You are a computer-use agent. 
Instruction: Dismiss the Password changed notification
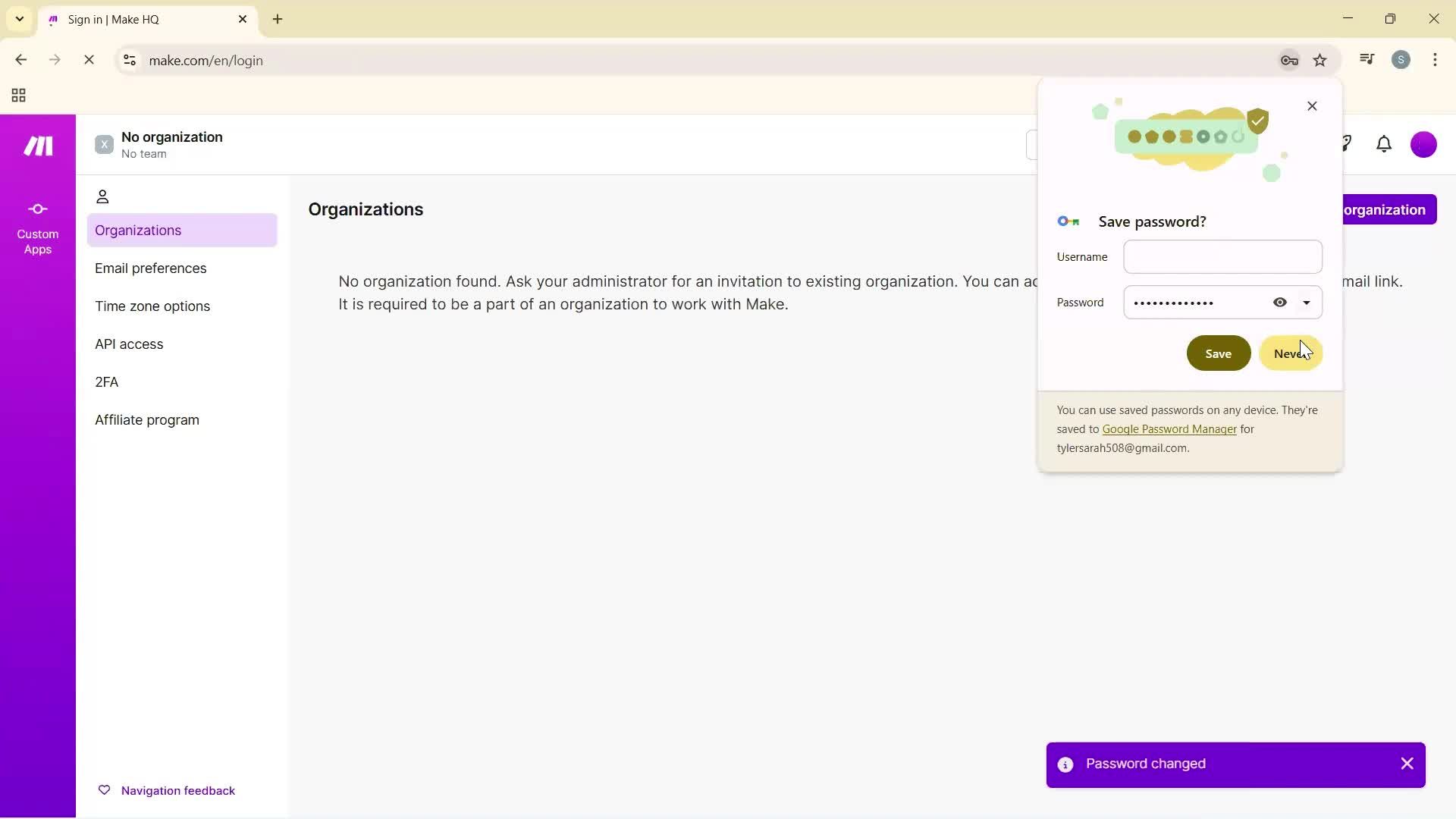[1407, 764]
